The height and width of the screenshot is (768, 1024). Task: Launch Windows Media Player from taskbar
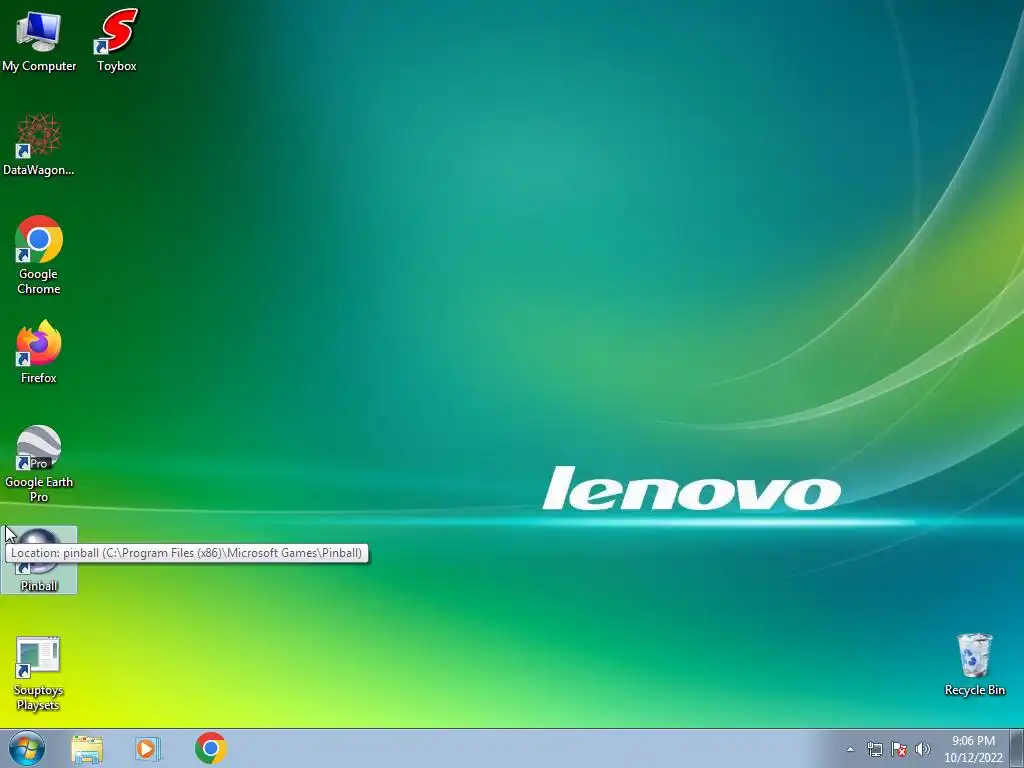click(148, 749)
